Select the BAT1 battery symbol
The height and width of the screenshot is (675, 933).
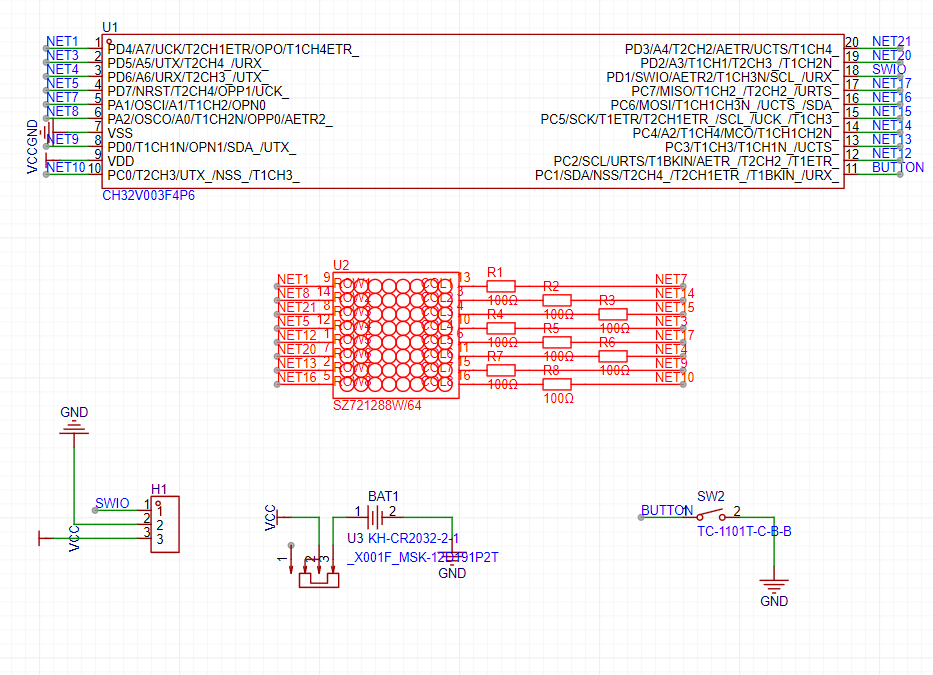click(375, 517)
